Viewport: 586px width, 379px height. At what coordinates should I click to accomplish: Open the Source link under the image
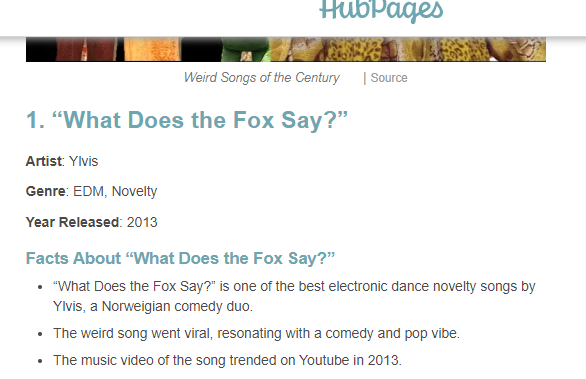(x=389, y=78)
